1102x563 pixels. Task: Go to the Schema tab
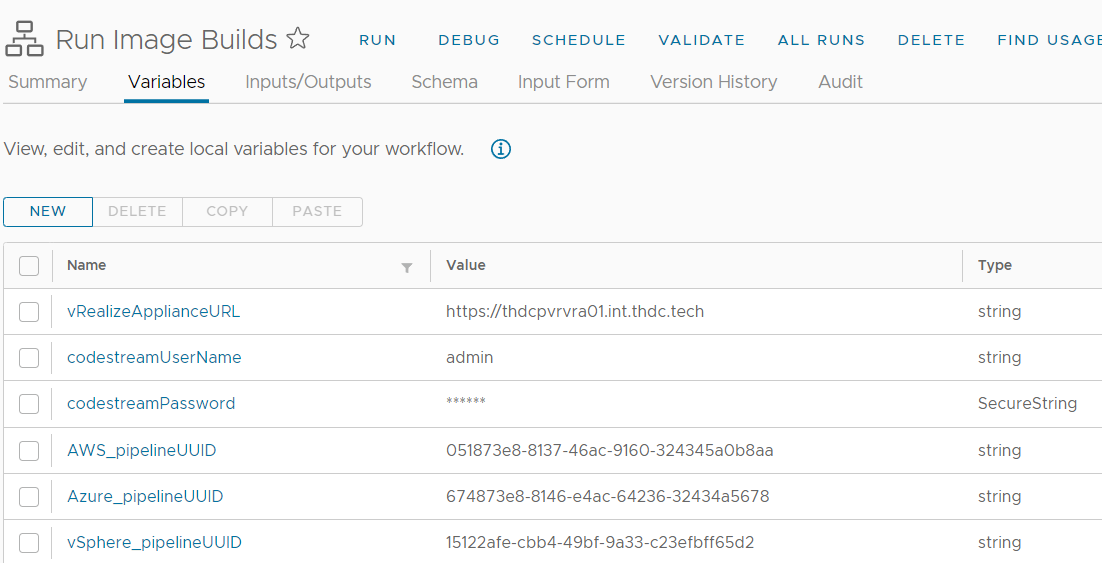pyautogui.click(x=444, y=82)
